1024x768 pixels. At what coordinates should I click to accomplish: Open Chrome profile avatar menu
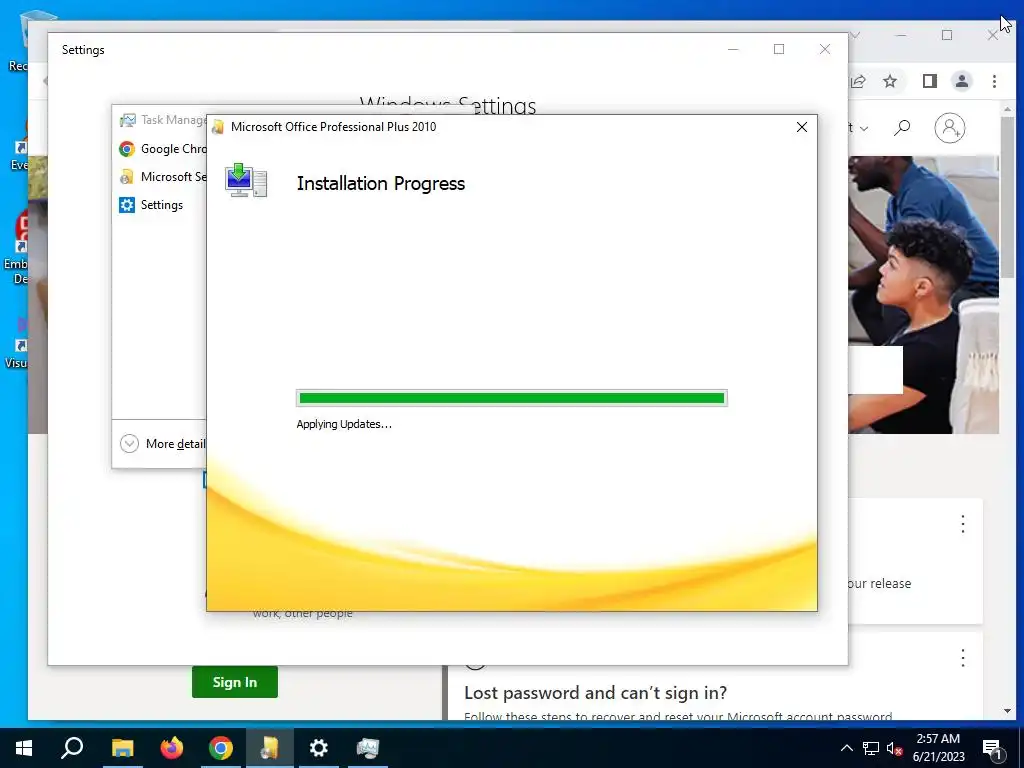pos(962,81)
